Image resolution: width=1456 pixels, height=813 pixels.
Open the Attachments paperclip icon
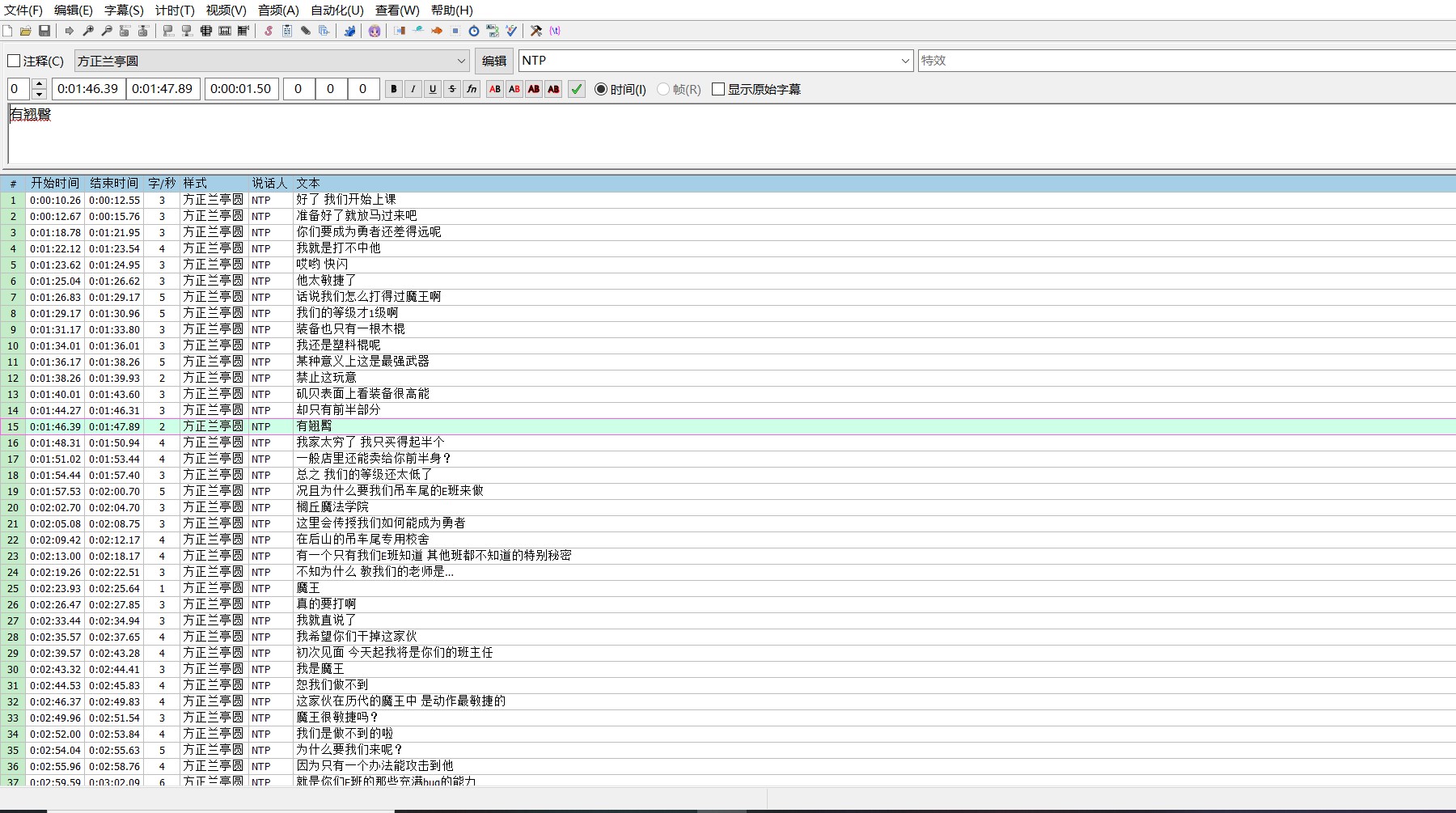tap(306, 31)
